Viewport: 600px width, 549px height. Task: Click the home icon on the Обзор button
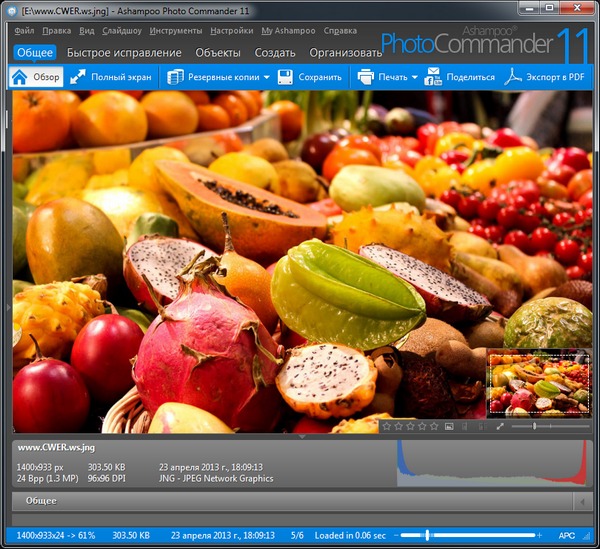tap(19, 77)
